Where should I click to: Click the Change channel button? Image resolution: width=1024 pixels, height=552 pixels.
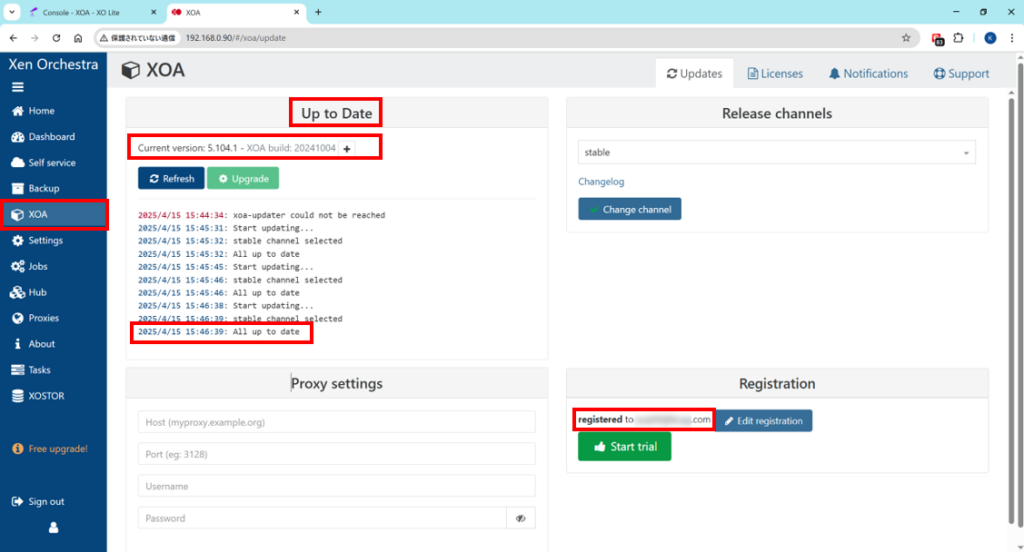[630, 210]
